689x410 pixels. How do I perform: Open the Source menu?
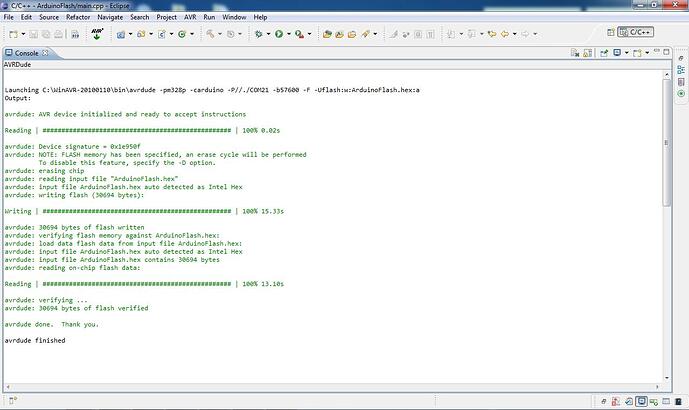[49, 17]
